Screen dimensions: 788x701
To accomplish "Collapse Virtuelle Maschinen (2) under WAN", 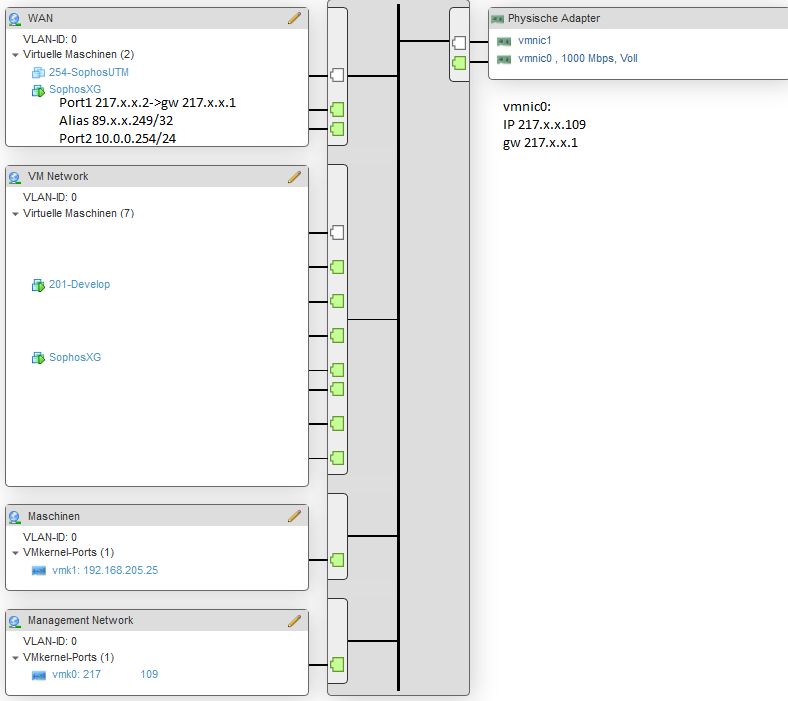I will [15, 55].
